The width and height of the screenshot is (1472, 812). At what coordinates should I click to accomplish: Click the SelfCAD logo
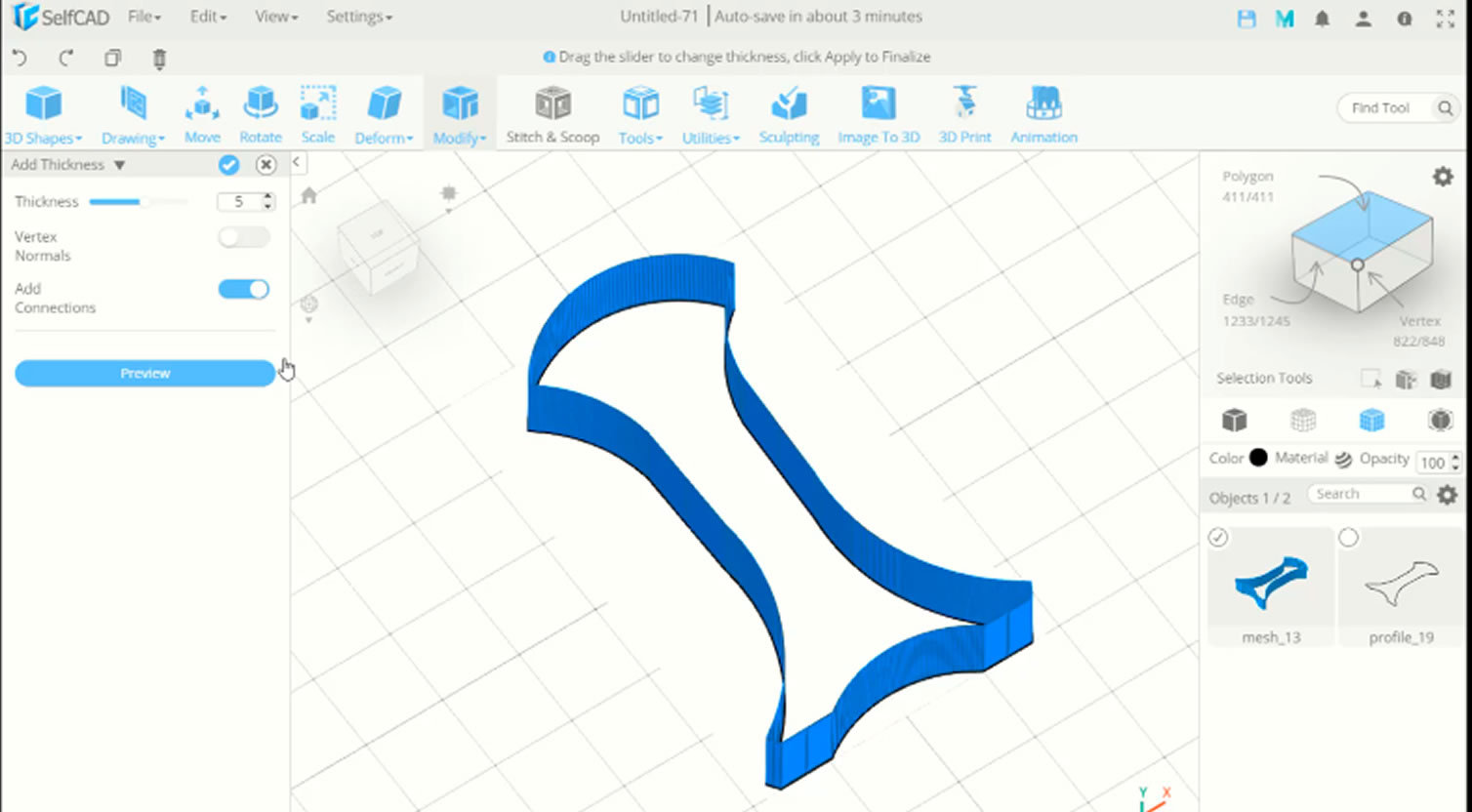(x=61, y=18)
